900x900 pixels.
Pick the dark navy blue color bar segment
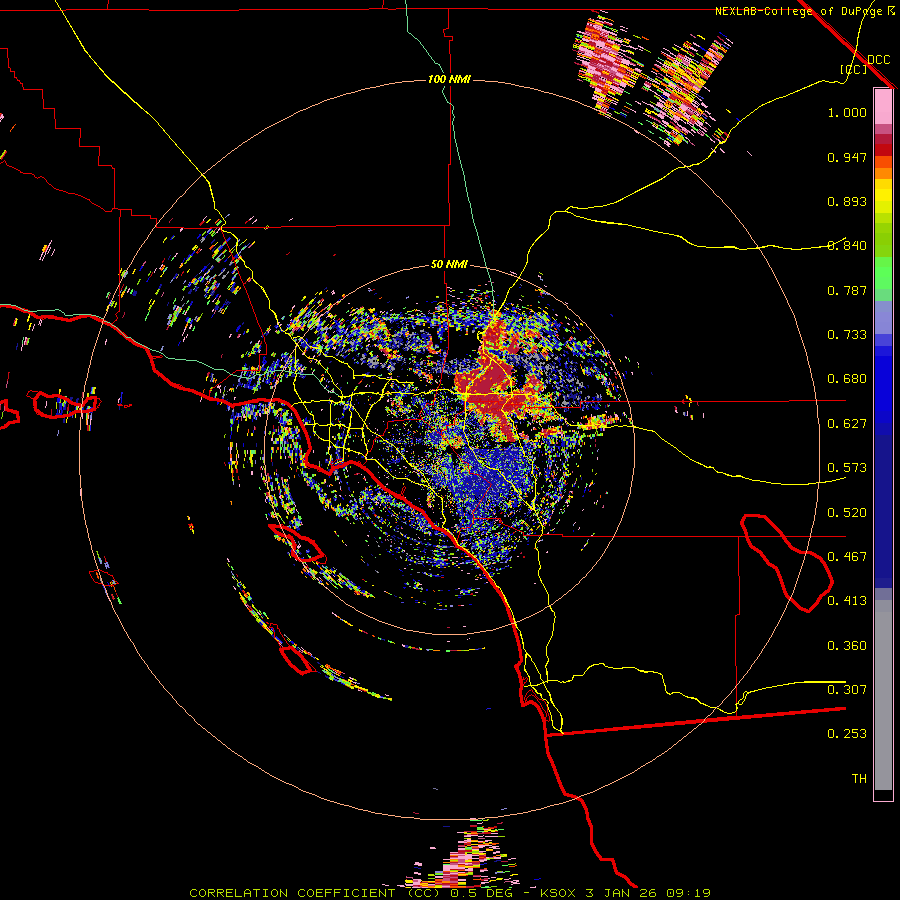(x=883, y=511)
